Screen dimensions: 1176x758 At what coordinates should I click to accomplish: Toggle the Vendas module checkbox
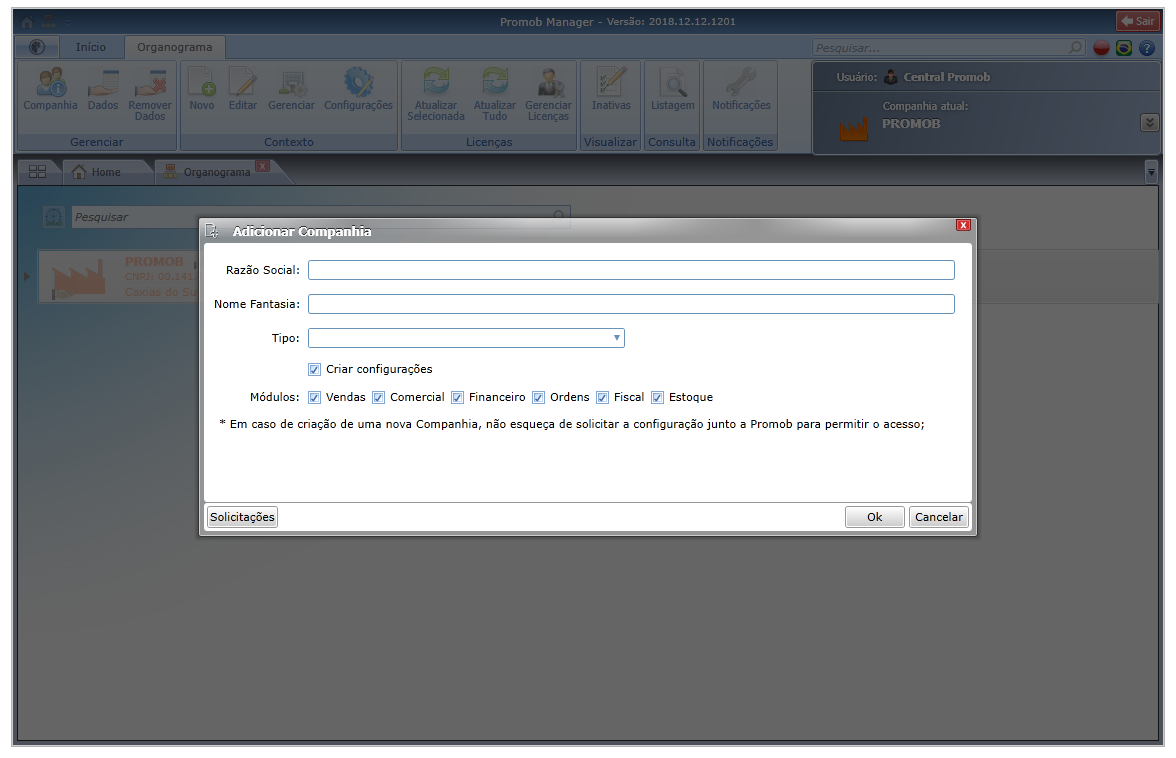[x=314, y=397]
